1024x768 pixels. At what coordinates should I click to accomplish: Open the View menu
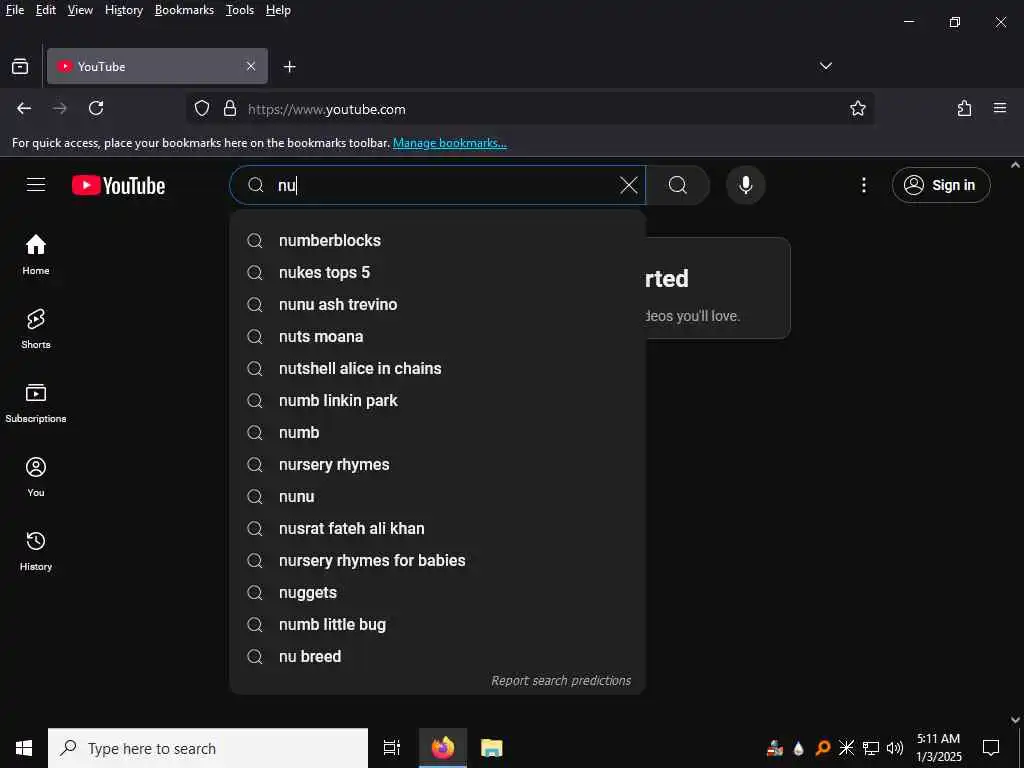click(80, 10)
